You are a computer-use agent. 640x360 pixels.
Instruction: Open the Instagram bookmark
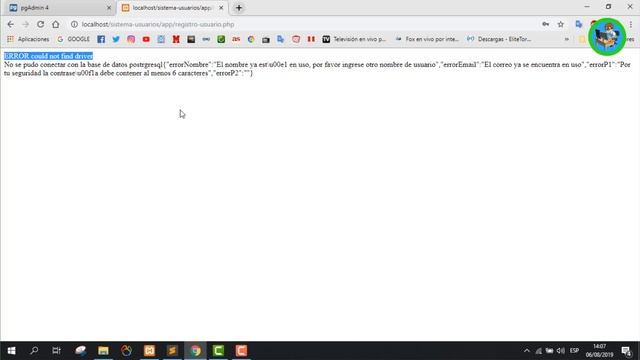point(131,39)
